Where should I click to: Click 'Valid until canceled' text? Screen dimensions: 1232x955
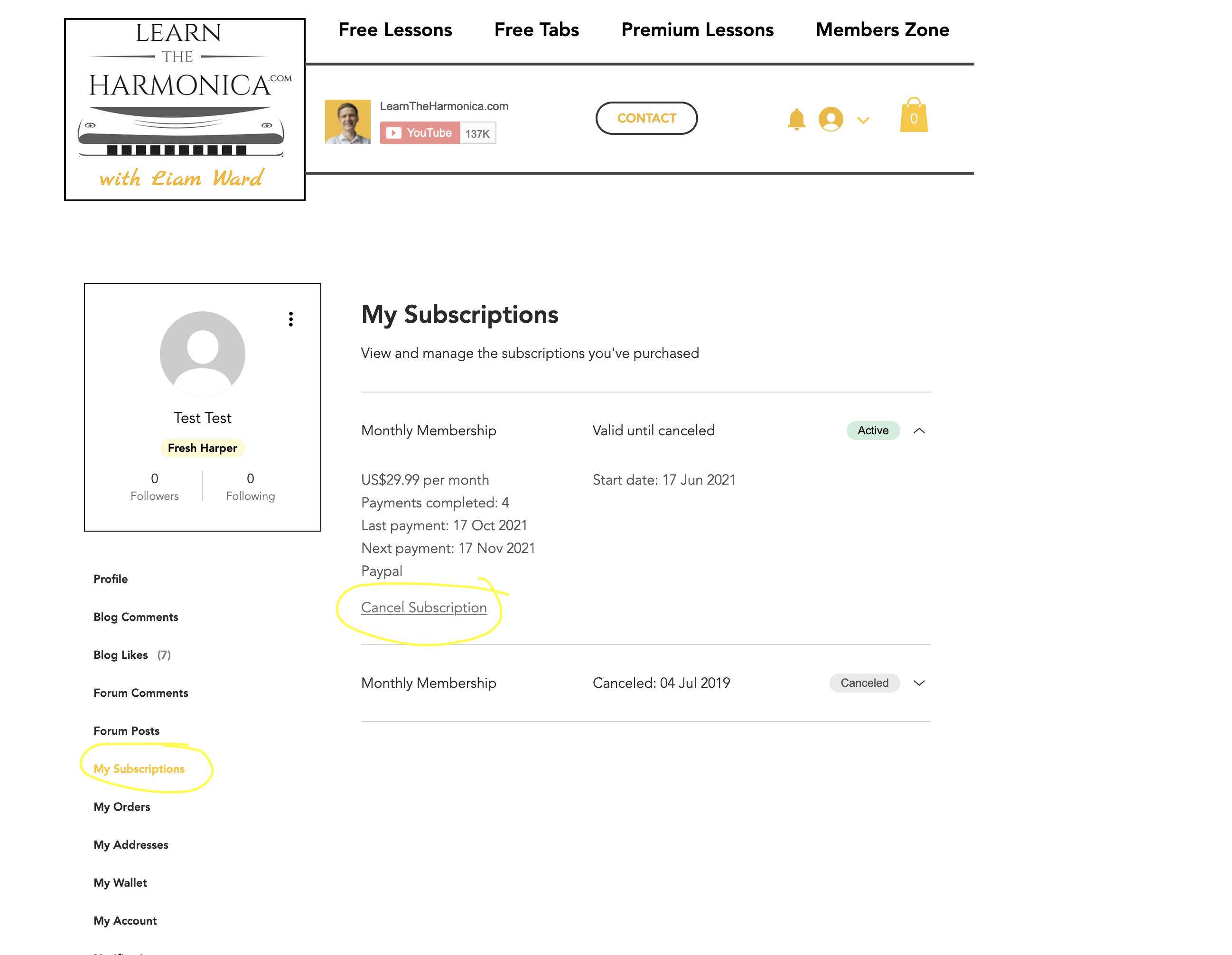[x=653, y=431]
